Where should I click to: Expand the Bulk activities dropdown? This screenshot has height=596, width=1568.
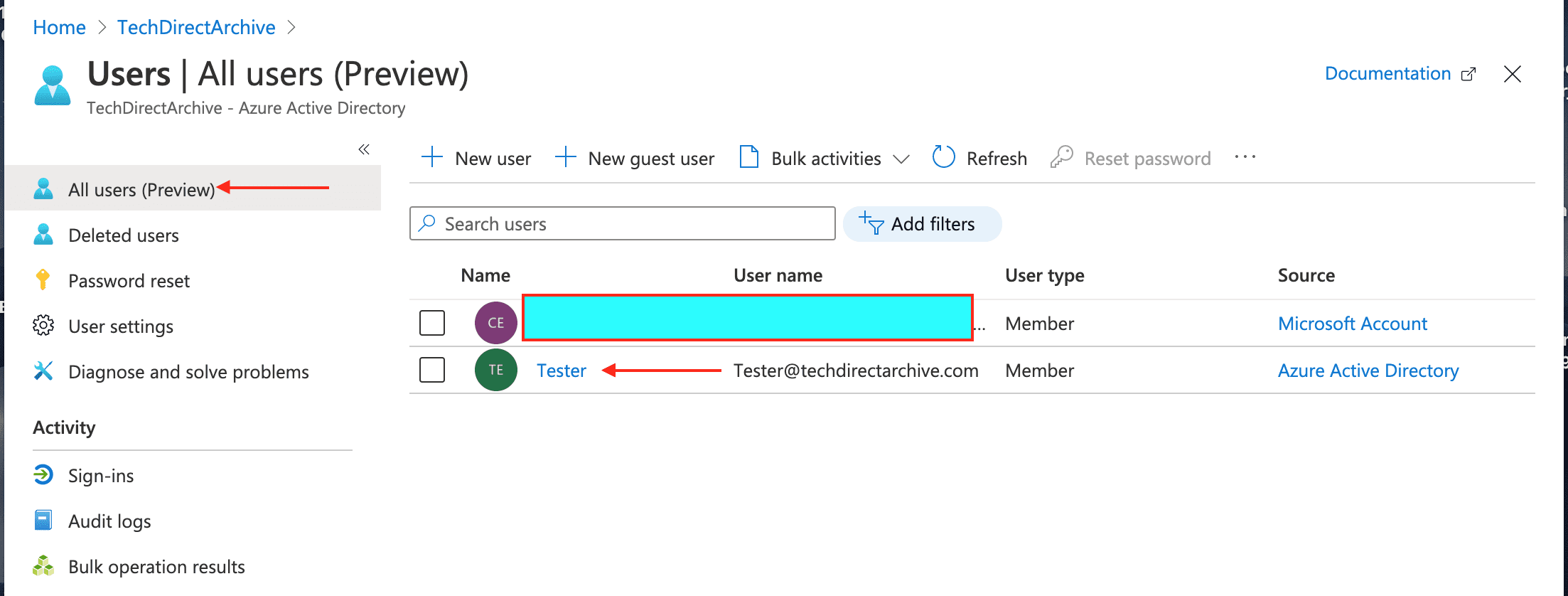tap(901, 159)
